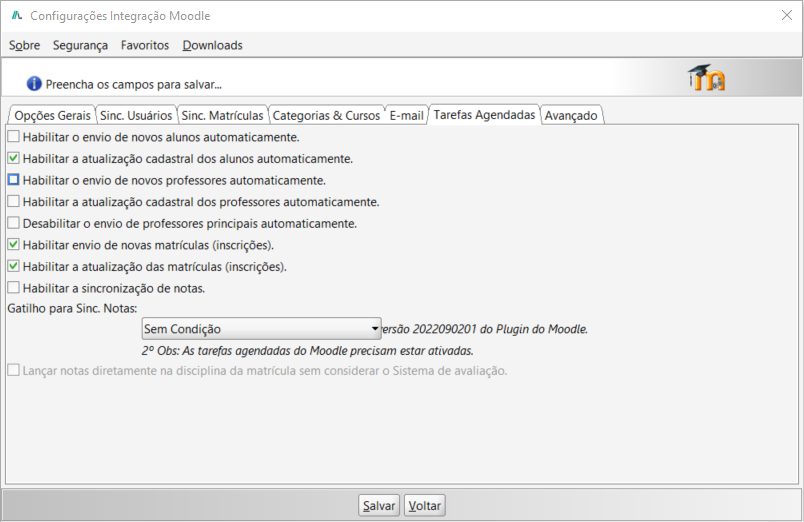Tick automatic professor registration update checkbox

click(x=13, y=201)
